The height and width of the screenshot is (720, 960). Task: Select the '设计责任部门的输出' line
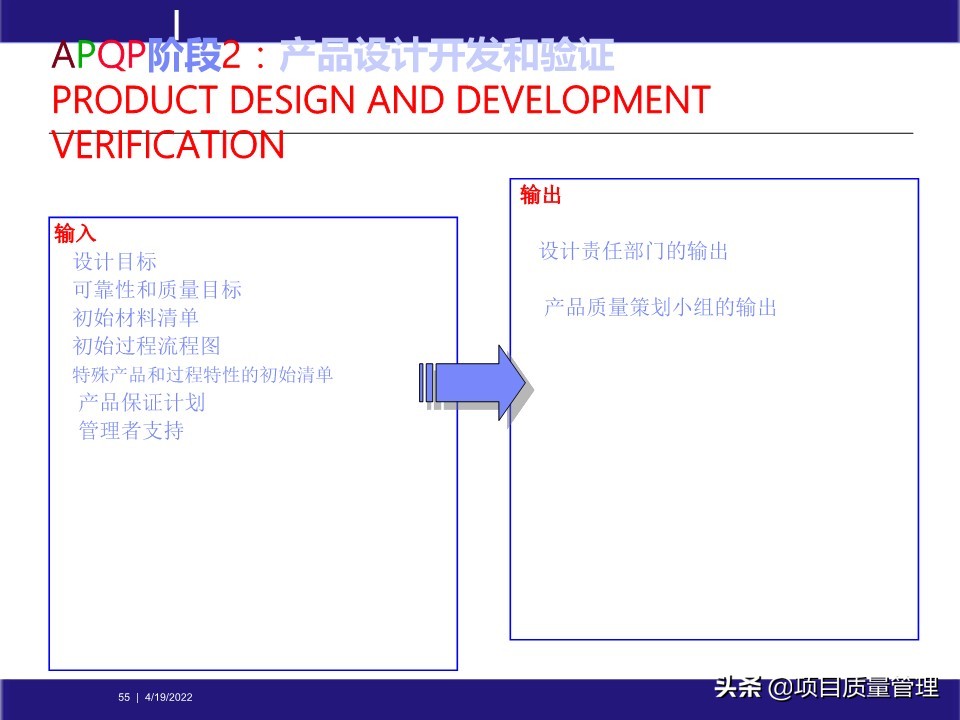tap(633, 251)
